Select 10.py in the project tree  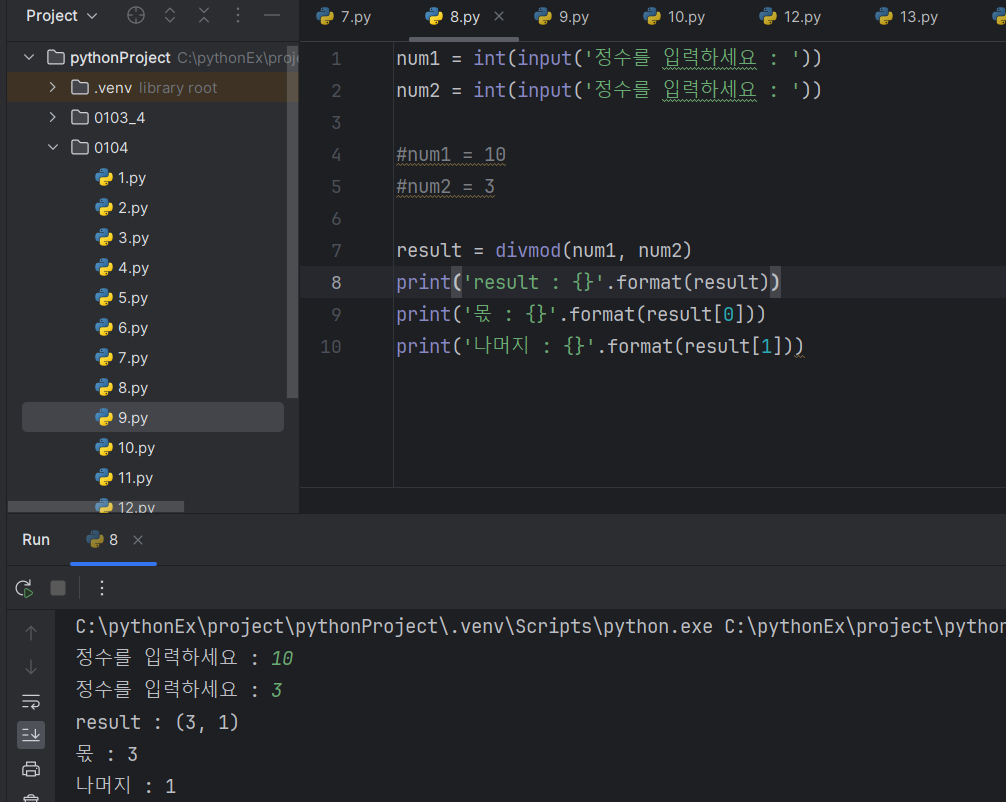(125, 448)
